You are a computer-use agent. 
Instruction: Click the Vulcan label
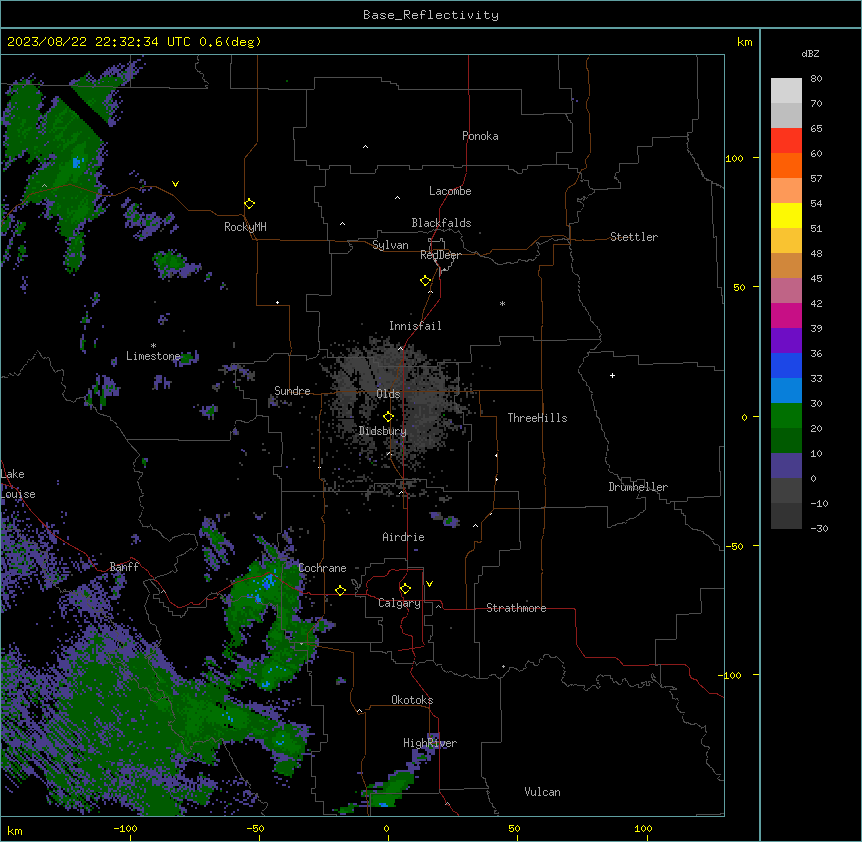click(x=543, y=792)
